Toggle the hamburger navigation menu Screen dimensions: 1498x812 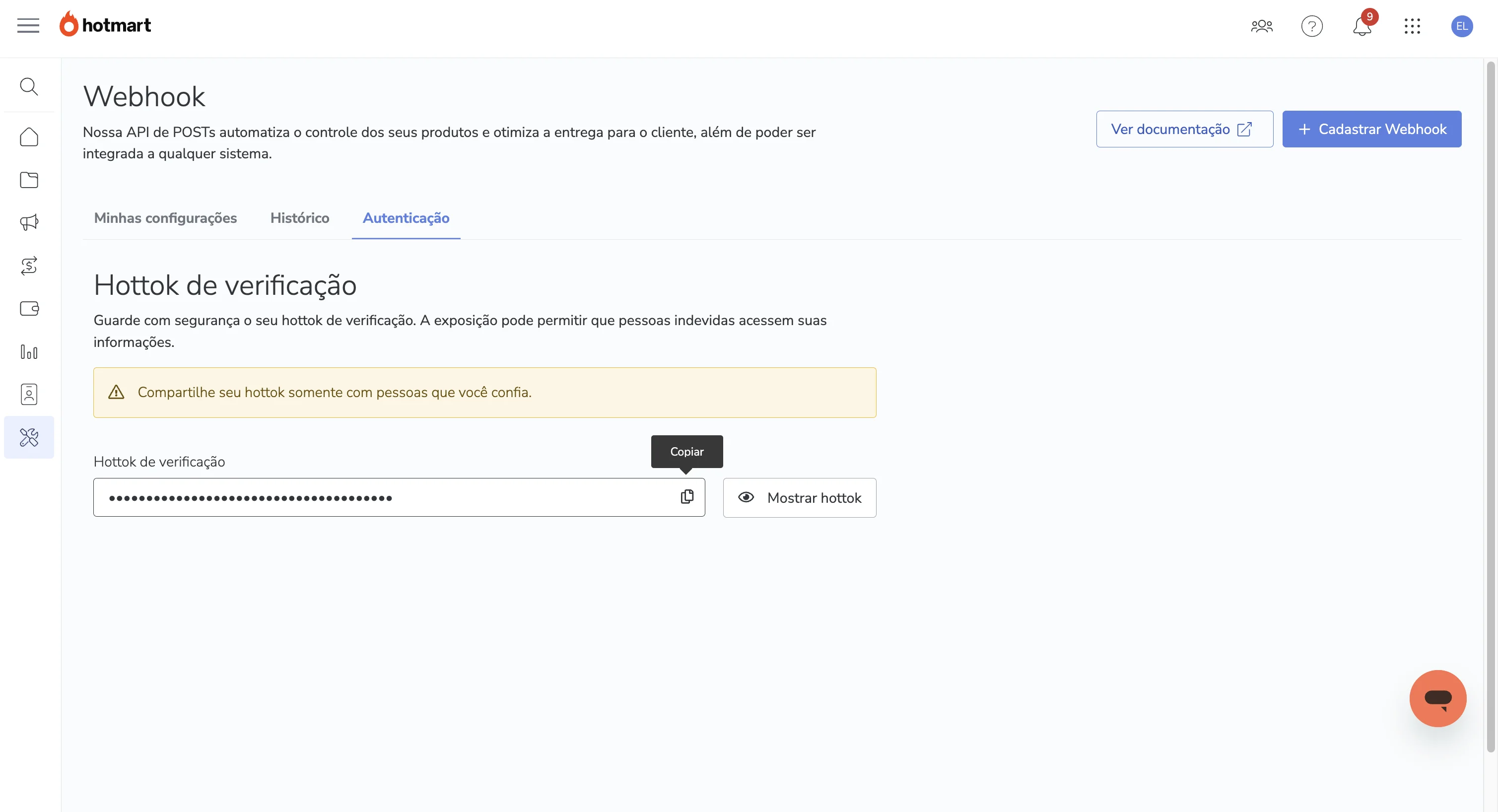[28, 26]
